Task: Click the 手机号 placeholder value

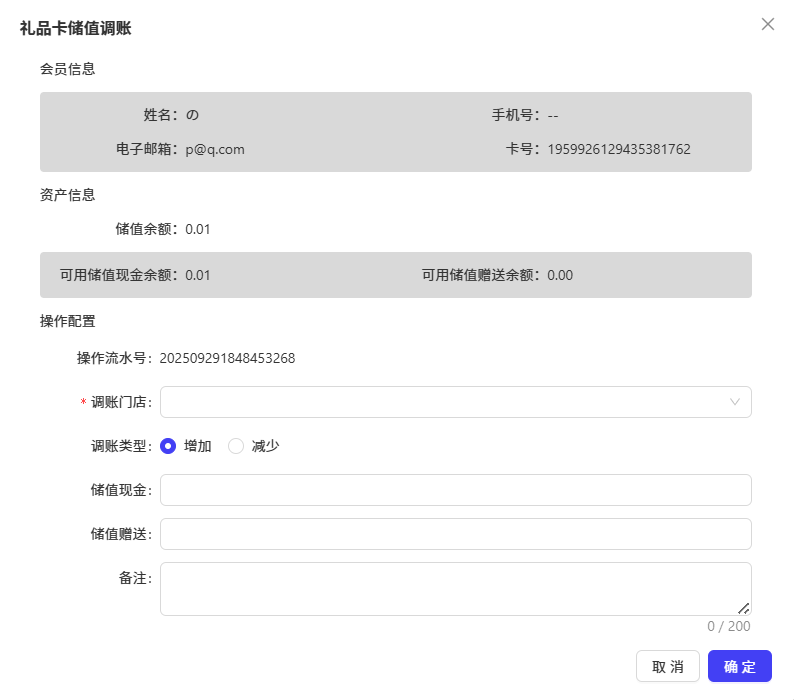Action: [552, 116]
